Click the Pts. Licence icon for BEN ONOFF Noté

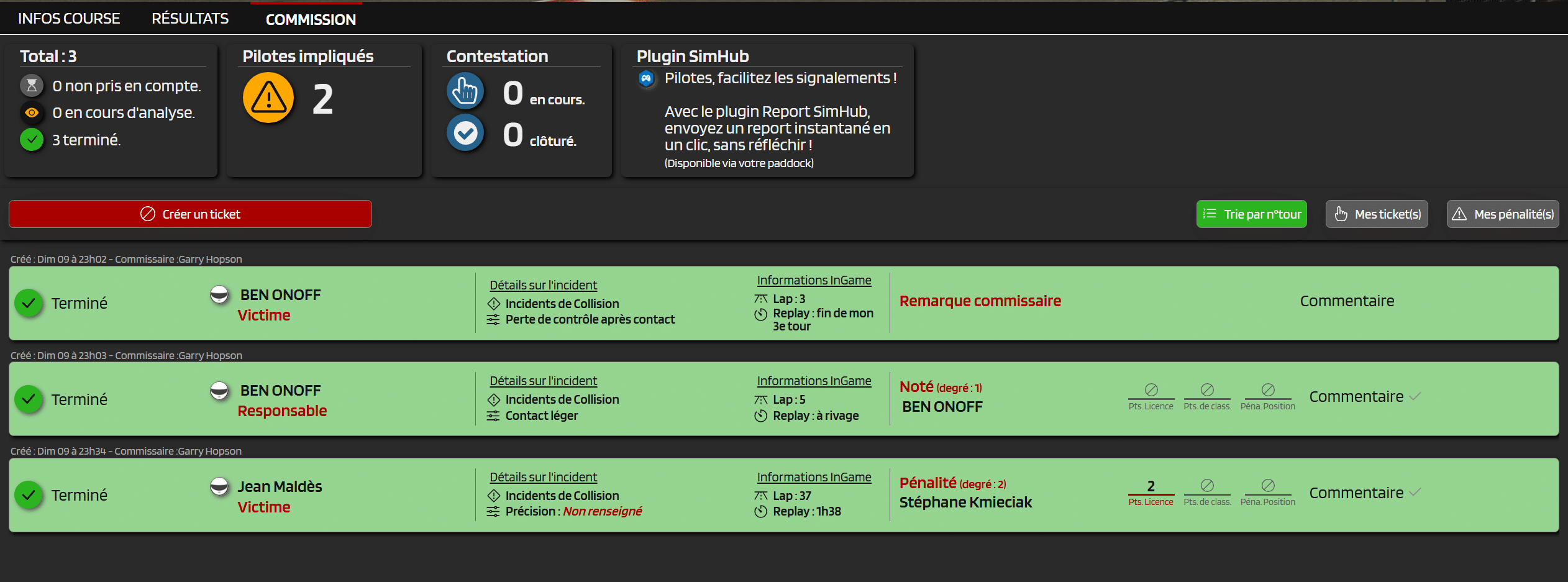click(1151, 390)
